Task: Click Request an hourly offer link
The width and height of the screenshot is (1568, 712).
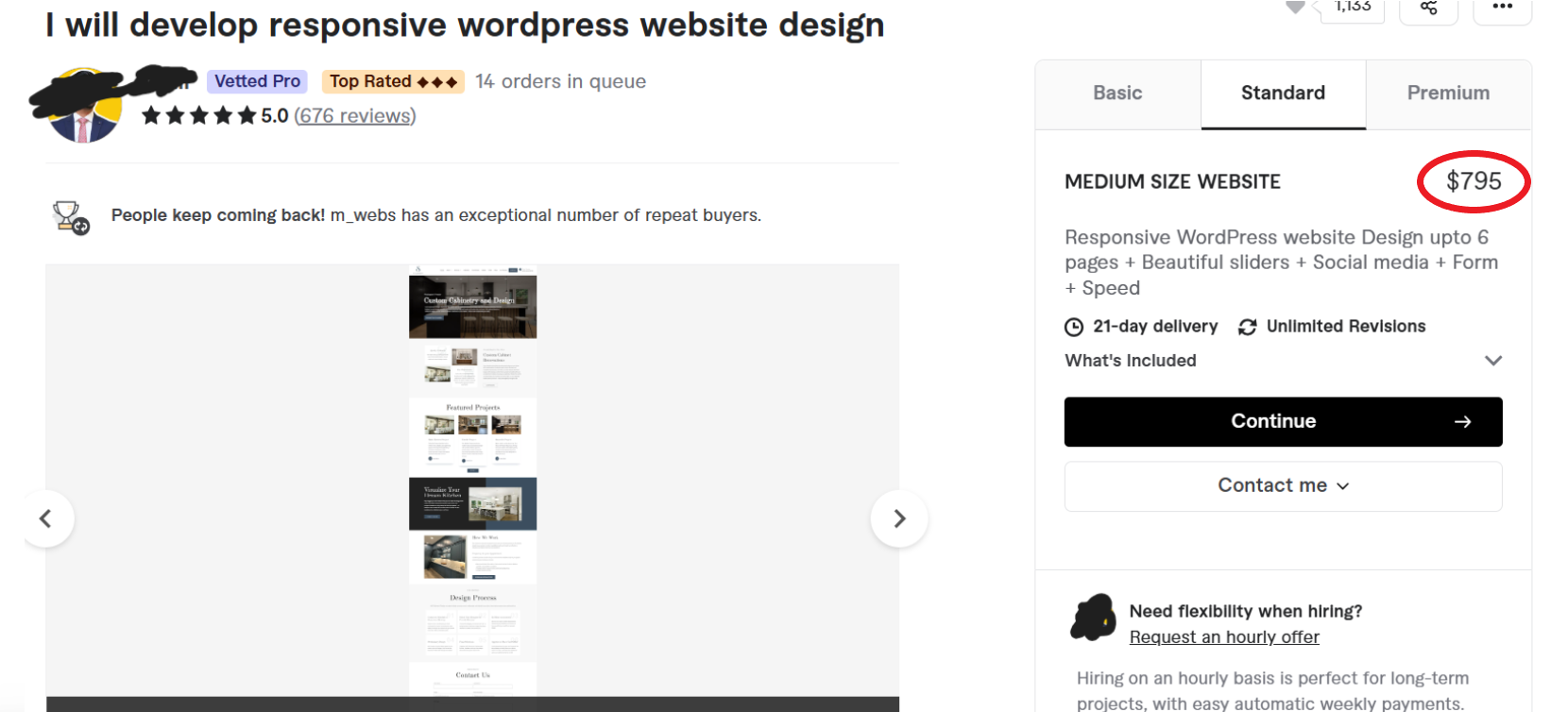Action: click(x=1224, y=637)
